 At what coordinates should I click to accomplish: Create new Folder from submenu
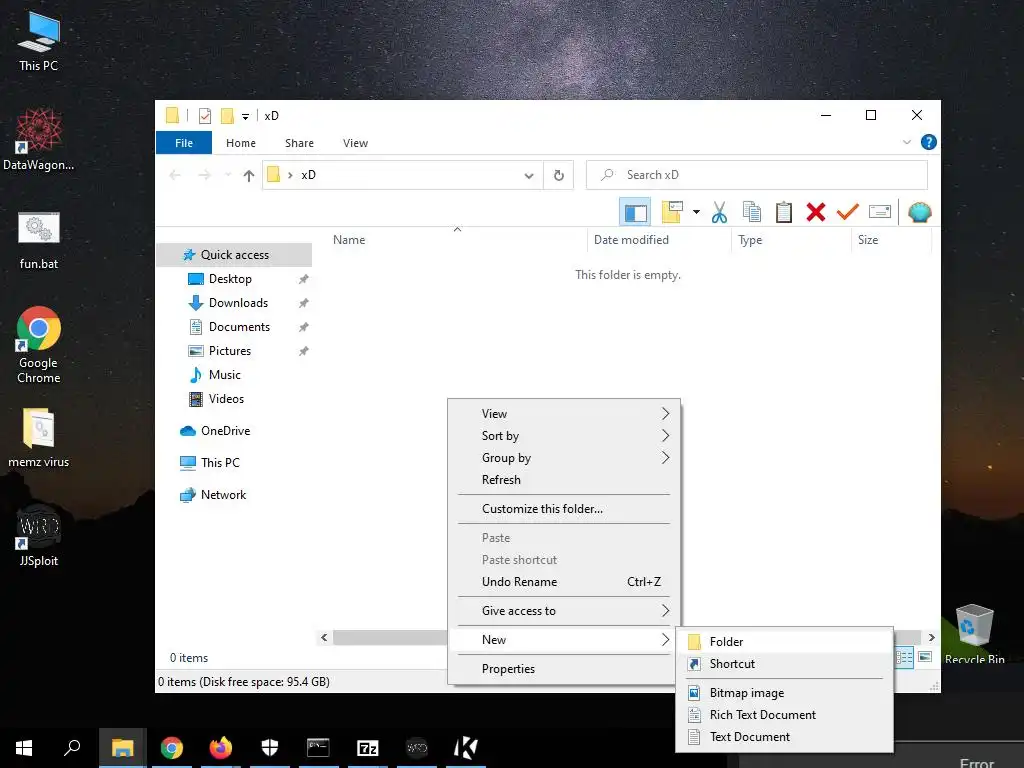coord(784,642)
